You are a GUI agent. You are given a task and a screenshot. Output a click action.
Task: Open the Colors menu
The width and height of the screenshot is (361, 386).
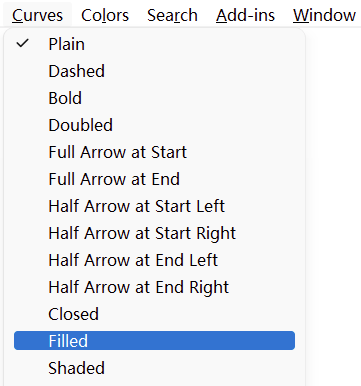[x=105, y=15]
